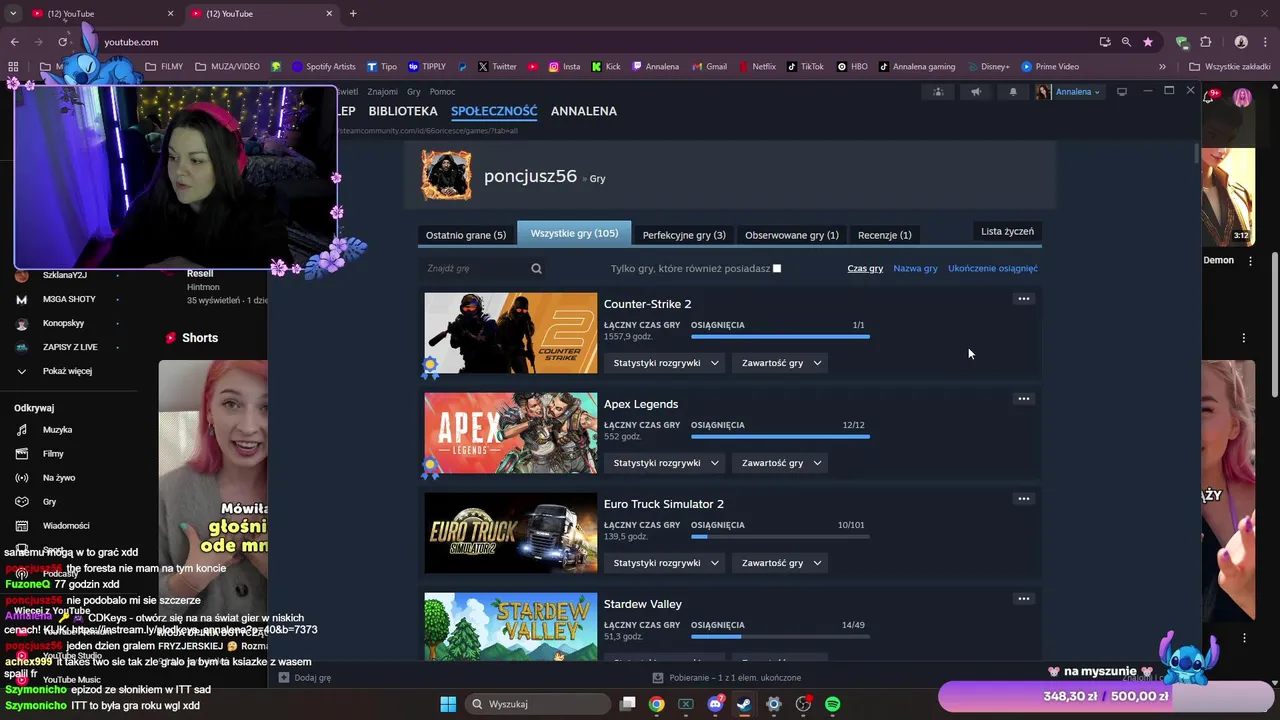Open BIBLIOTEKA in Steam navigation
Screen dimensions: 1280x720
click(x=403, y=111)
